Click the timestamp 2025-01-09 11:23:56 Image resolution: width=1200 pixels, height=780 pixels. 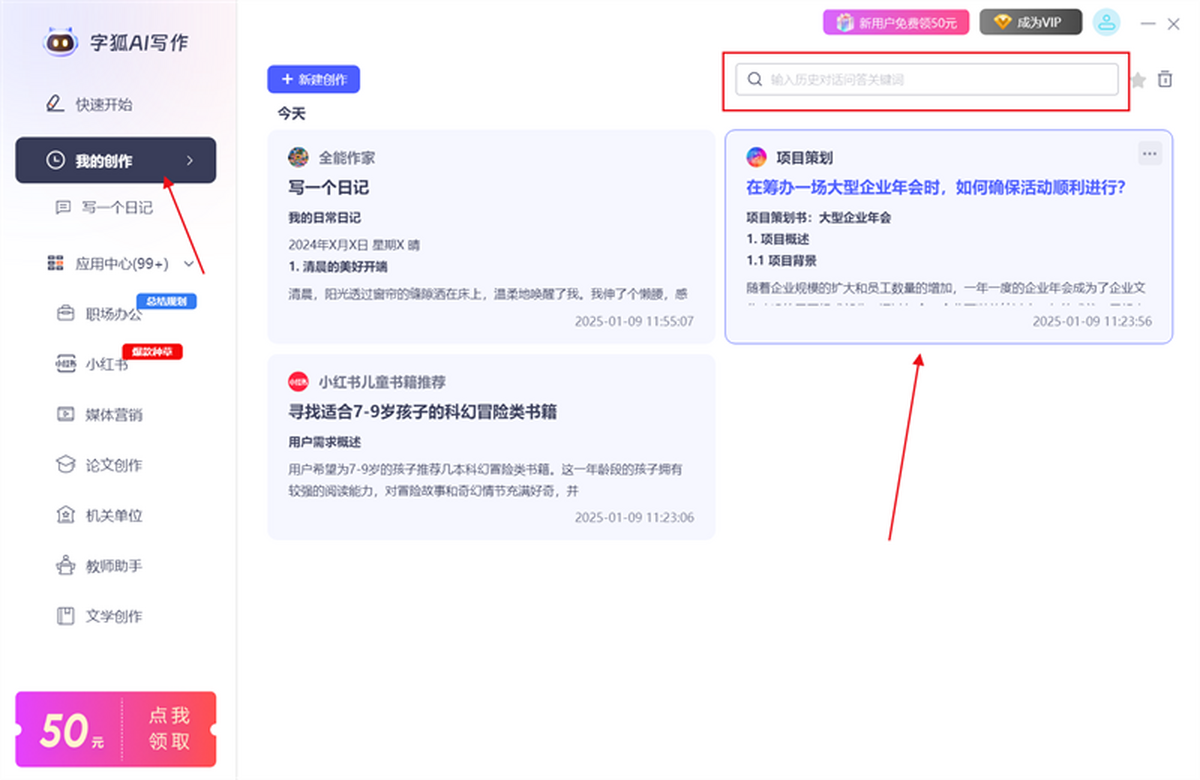tap(1092, 322)
